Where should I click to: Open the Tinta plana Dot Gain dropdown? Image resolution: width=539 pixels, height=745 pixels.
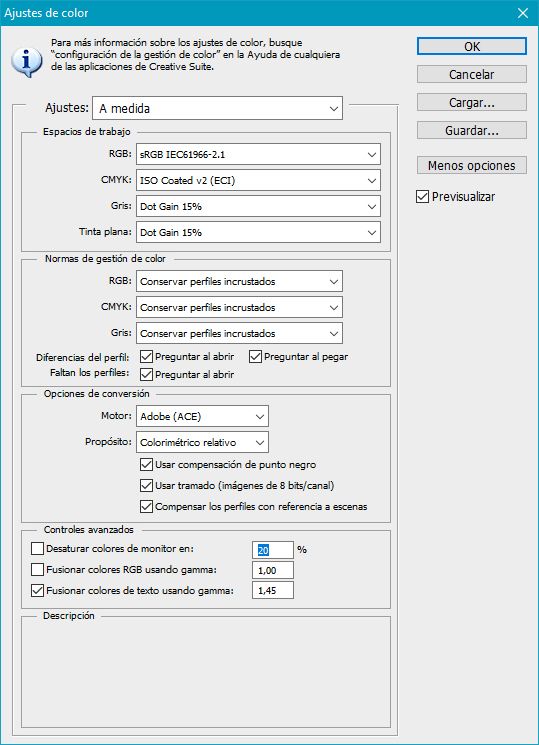point(258,232)
